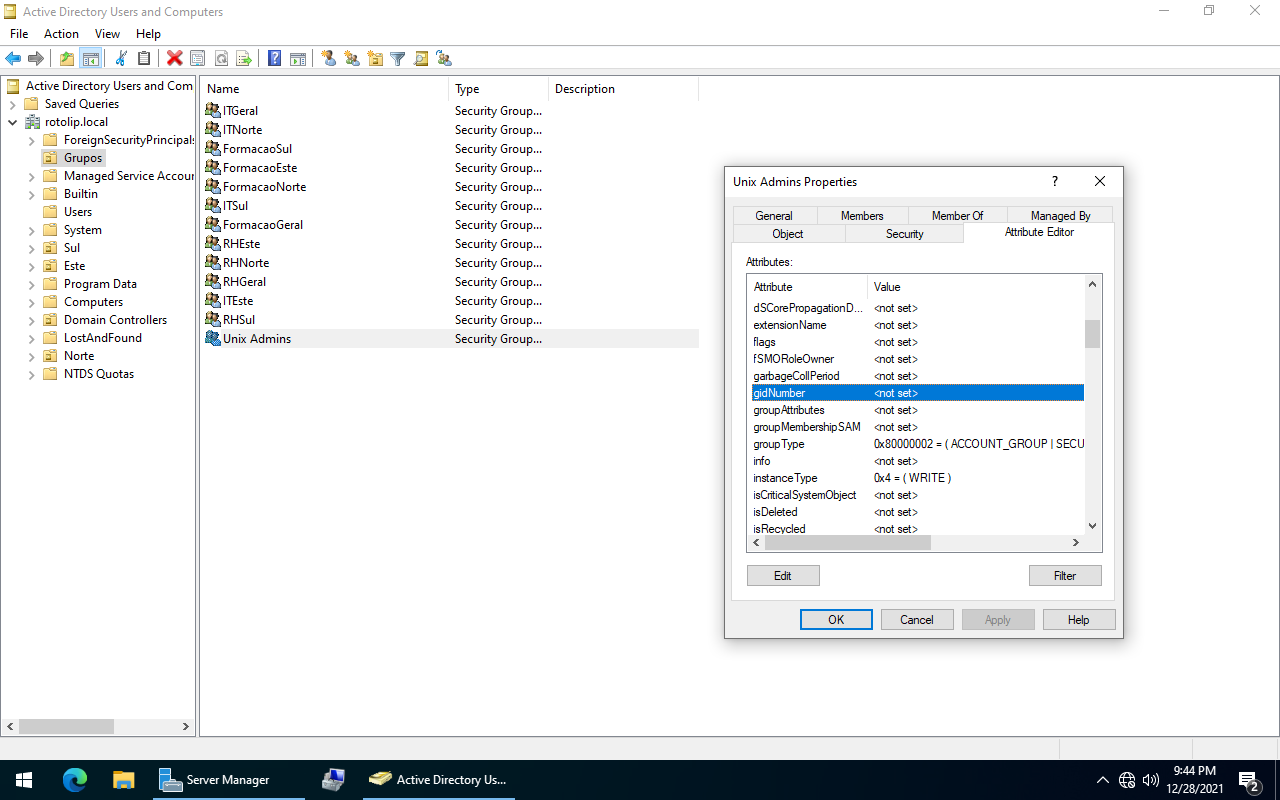Open the Action menu
The width and height of the screenshot is (1280, 800).
tap(61, 33)
